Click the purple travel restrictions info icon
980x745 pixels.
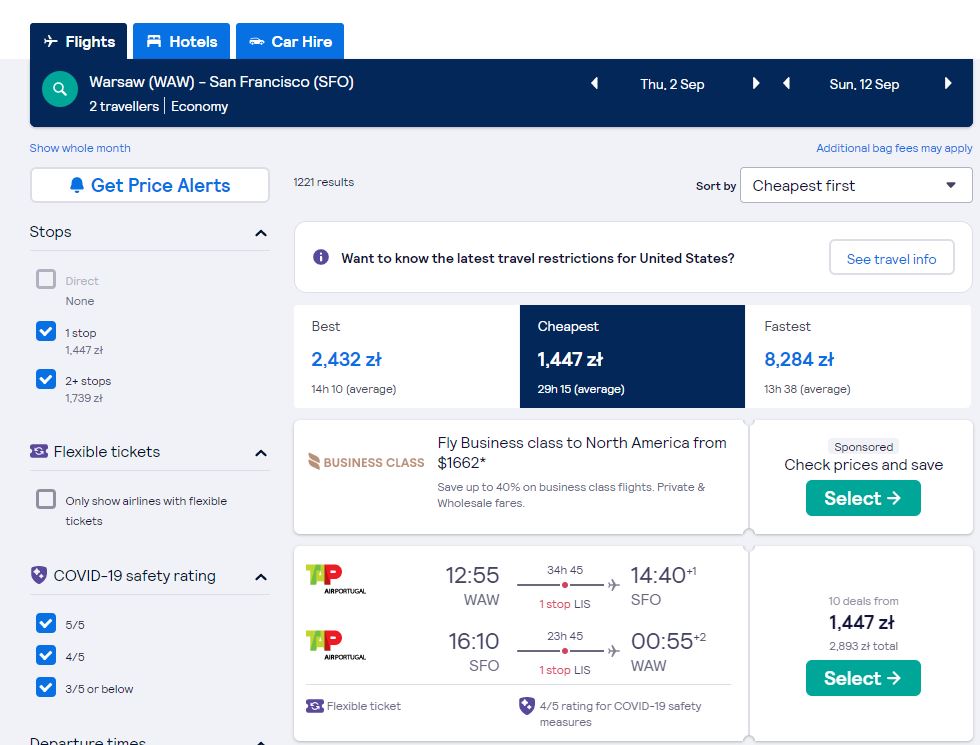321,257
